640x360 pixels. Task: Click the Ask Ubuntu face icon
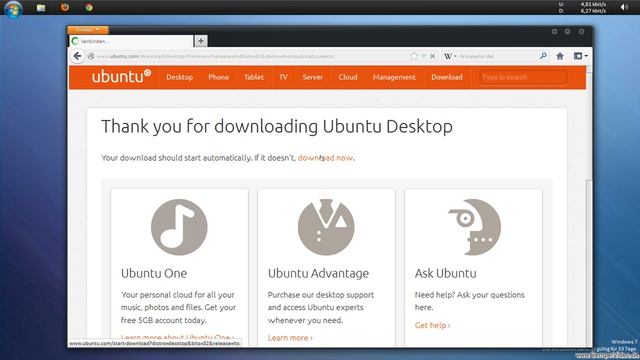[x=474, y=227]
